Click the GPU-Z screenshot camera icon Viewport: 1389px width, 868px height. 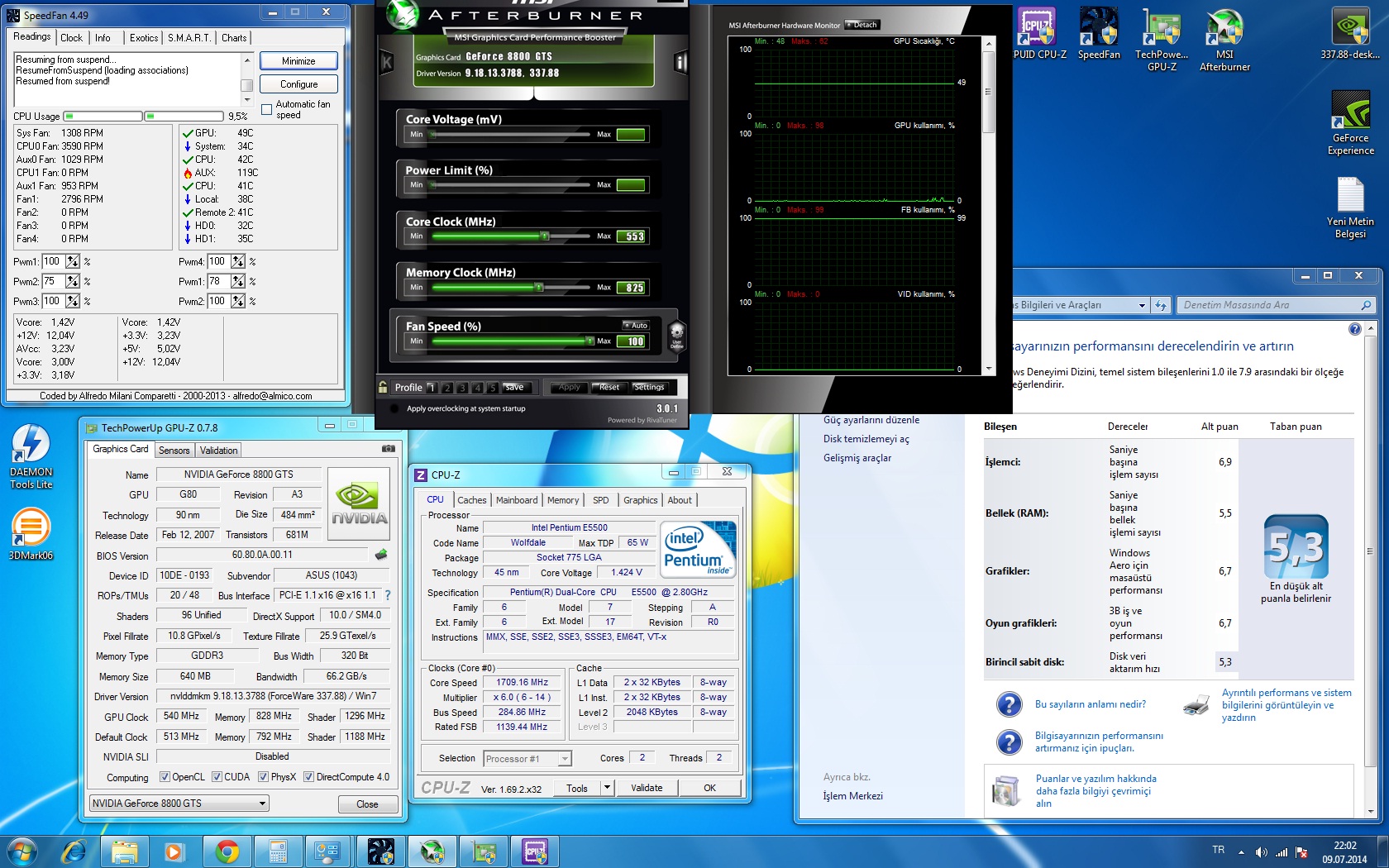[388, 449]
